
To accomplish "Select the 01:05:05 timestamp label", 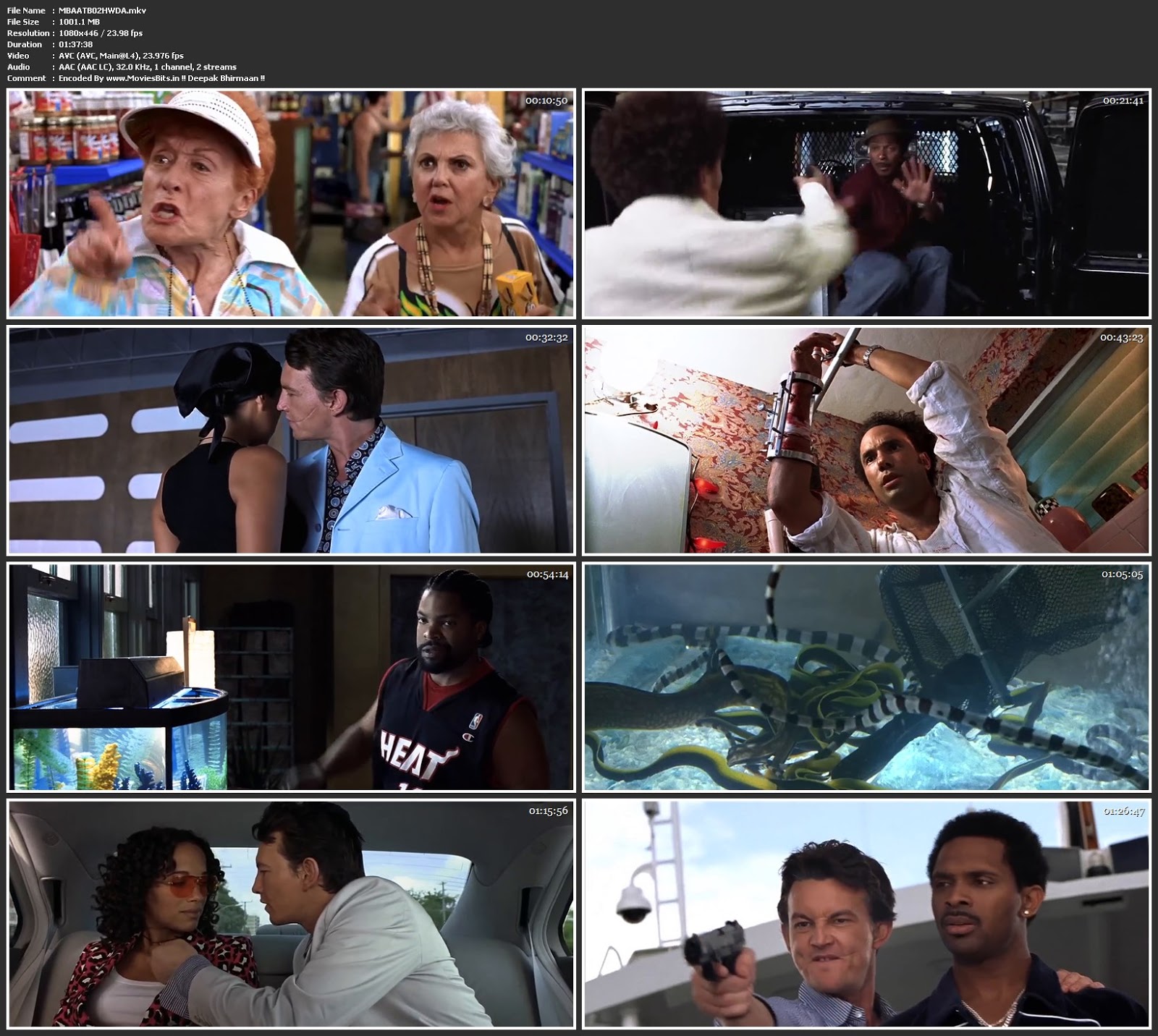I will (x=1122, y=574).
